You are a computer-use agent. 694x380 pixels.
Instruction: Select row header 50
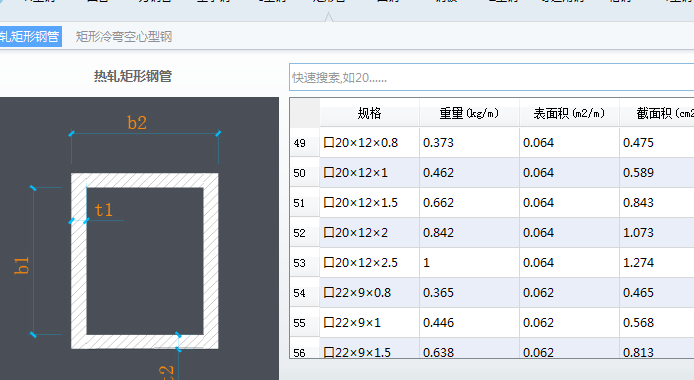[x=305, y=173]
